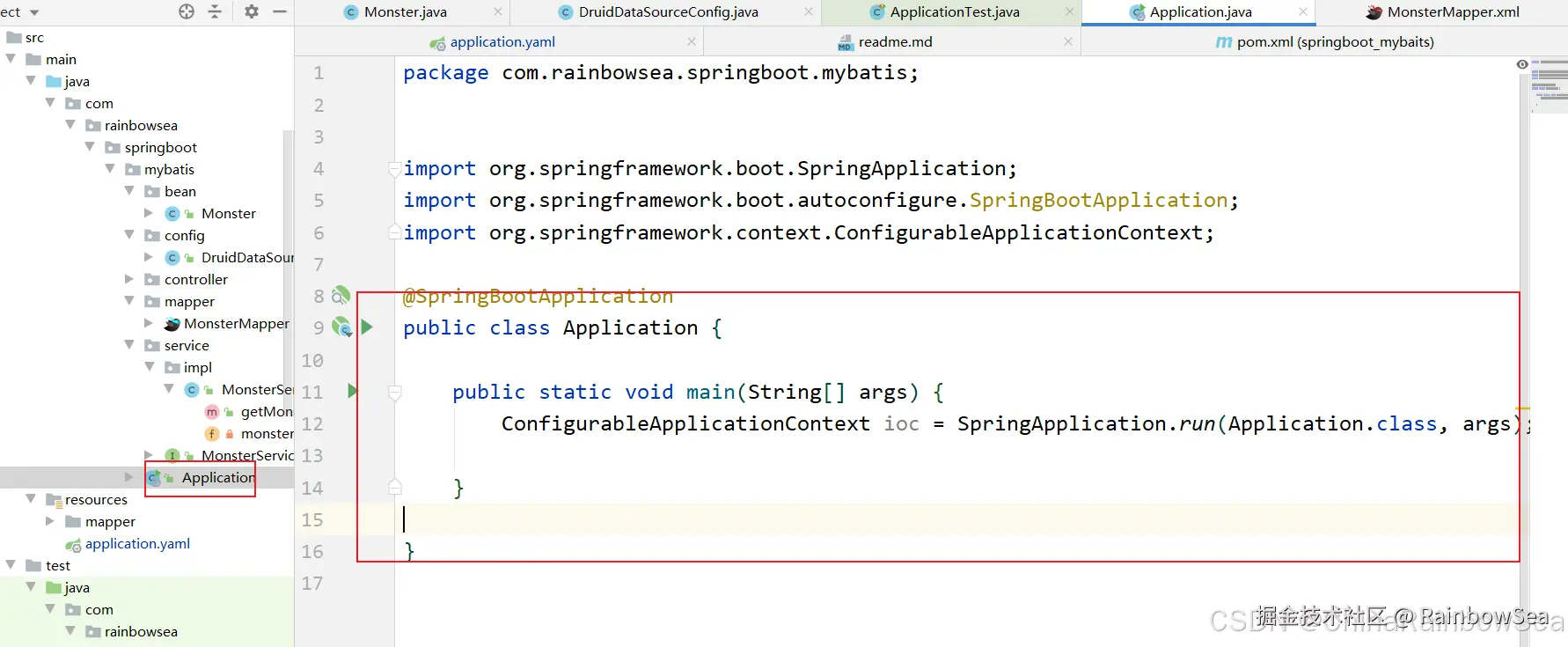
Task: Switch to ApplicationTest.java tab
Action: pos(954,12)
